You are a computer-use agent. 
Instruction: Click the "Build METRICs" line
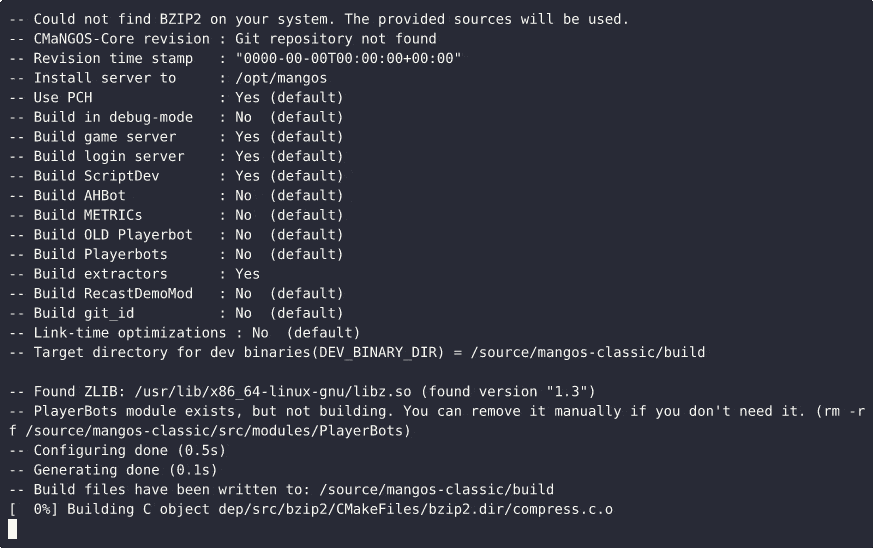(x=187, y=215)
